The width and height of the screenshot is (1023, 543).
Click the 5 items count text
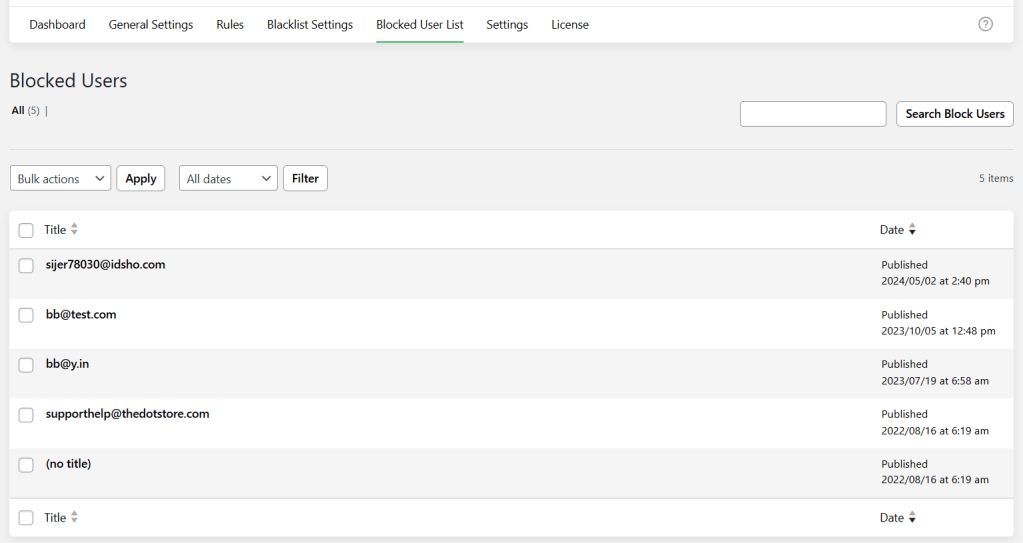pos(996,178)
